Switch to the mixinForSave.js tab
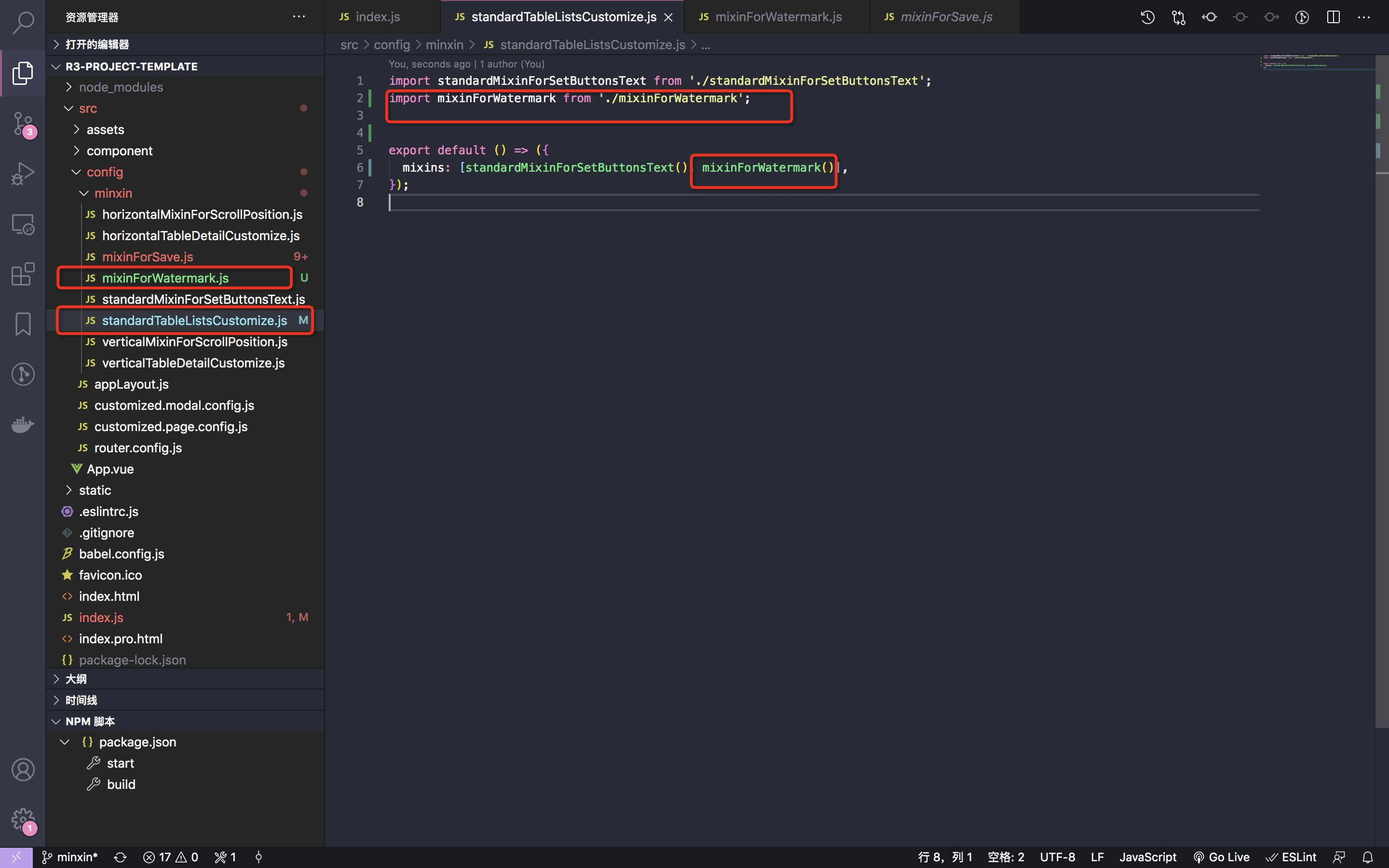The width and height of the screenshot is (1389, 868). click(944, 17)
